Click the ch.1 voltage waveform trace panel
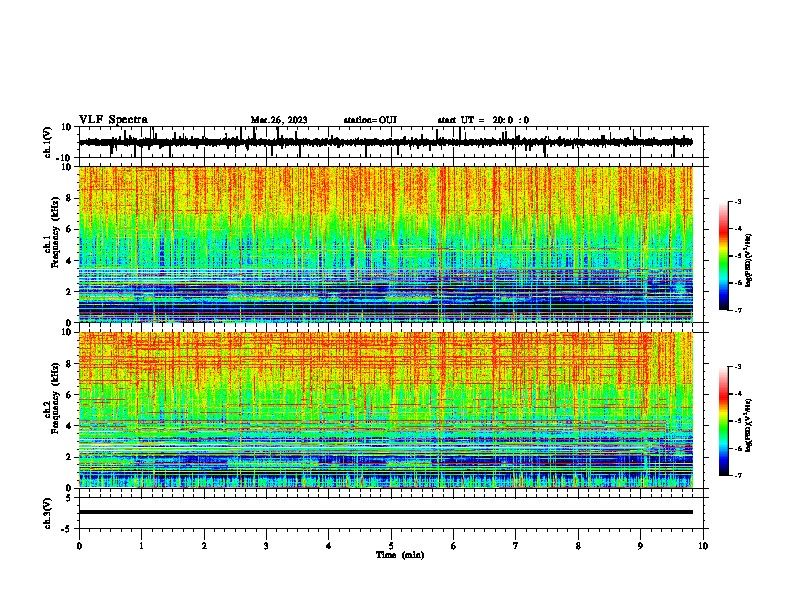Screen dimensions: 792x612 (393, 142)
